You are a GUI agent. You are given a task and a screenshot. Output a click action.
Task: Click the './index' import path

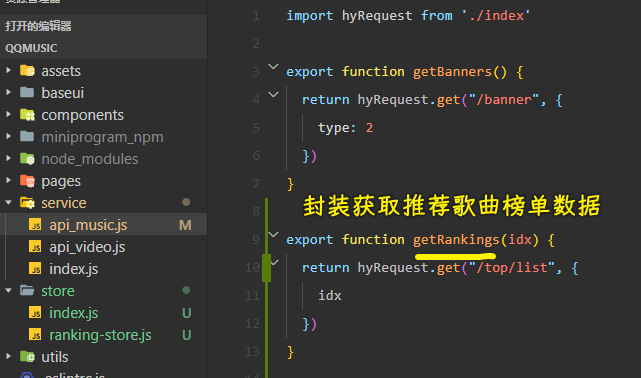[496, 16]
